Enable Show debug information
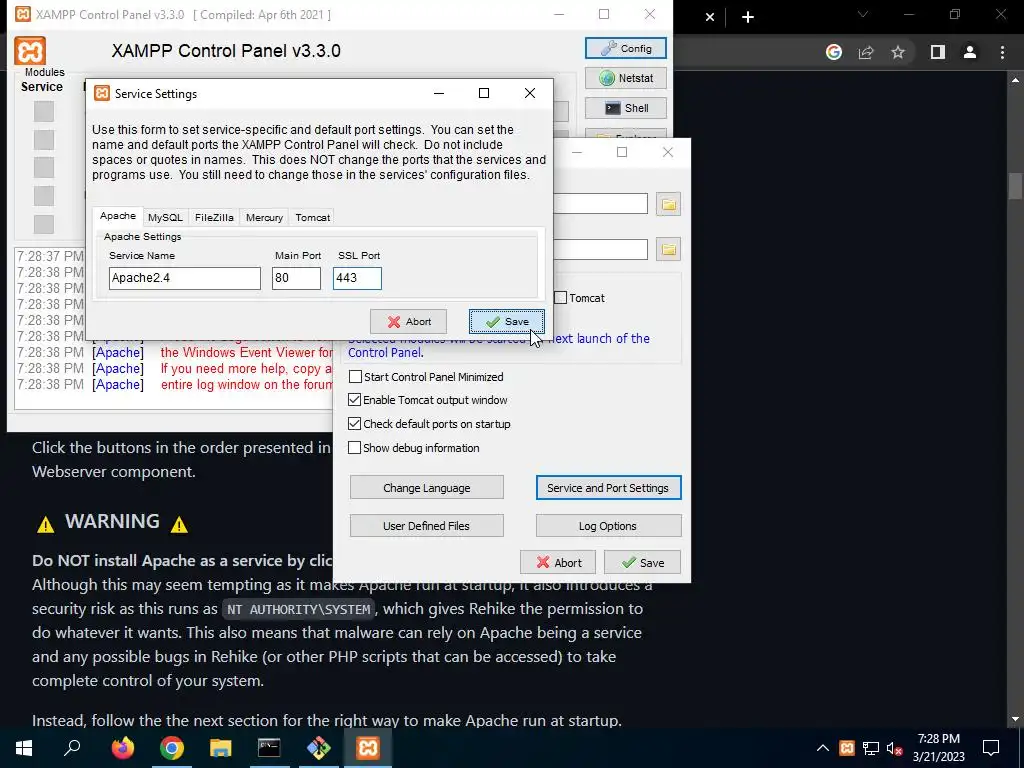Image resolution: width=1024 pixels, height=768 pixels. click(x=355, y=448)
